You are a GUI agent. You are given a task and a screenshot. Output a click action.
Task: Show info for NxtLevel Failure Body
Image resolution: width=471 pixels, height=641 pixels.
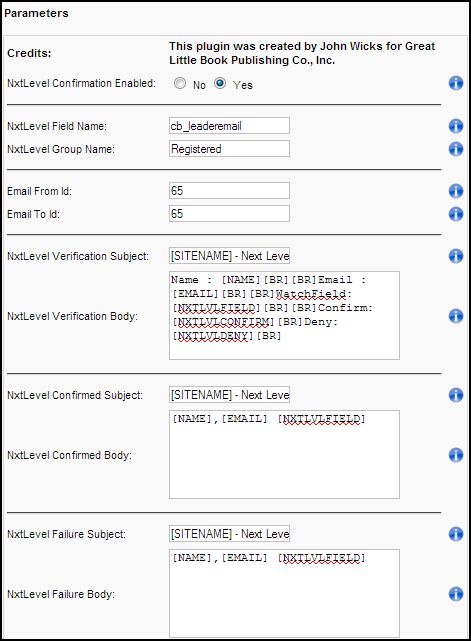click(456, 594)
